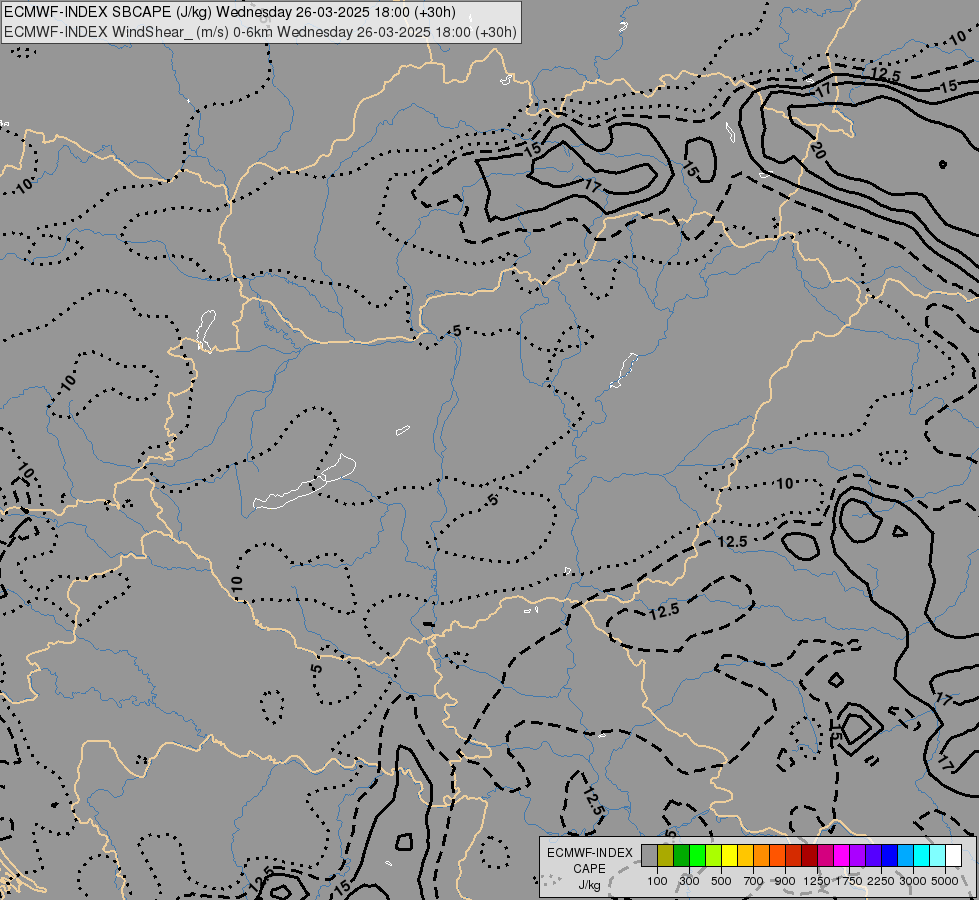
Task: Select the white legend swatch
Action: 954,855
